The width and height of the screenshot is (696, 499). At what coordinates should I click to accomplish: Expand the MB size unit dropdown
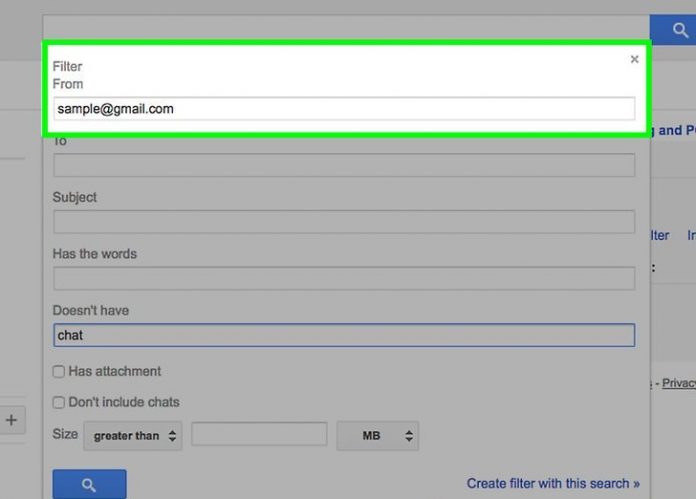377,435
